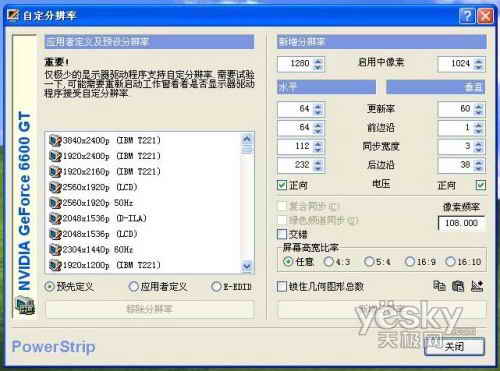Click the monitor icon beside 1920x2400p (IBM T221)
The width and height of the screenshot is (500, 371).
point(55,156)
